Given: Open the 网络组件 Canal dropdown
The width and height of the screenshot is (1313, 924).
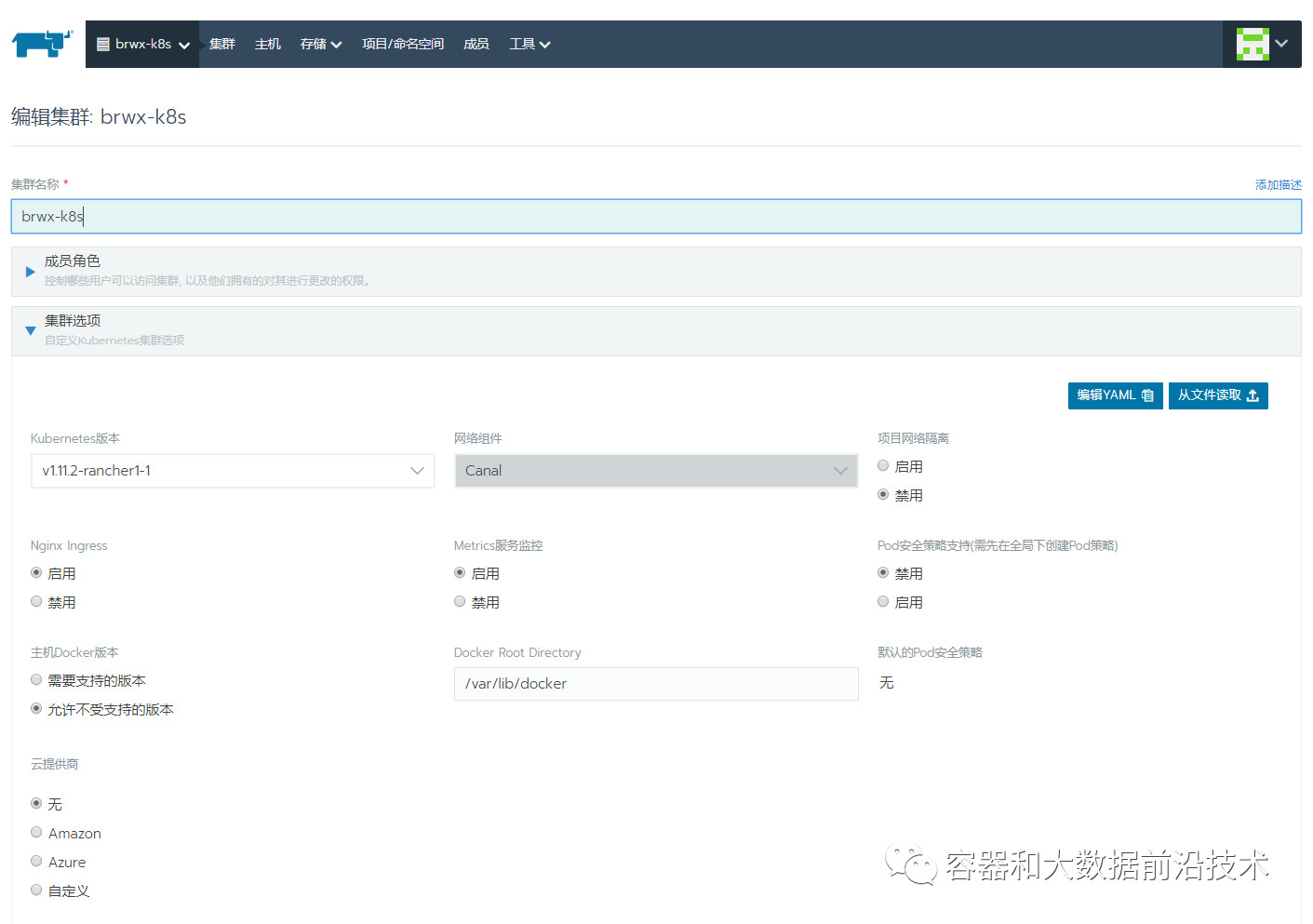Looking at the screenshot, I should (x=656, y=471).
